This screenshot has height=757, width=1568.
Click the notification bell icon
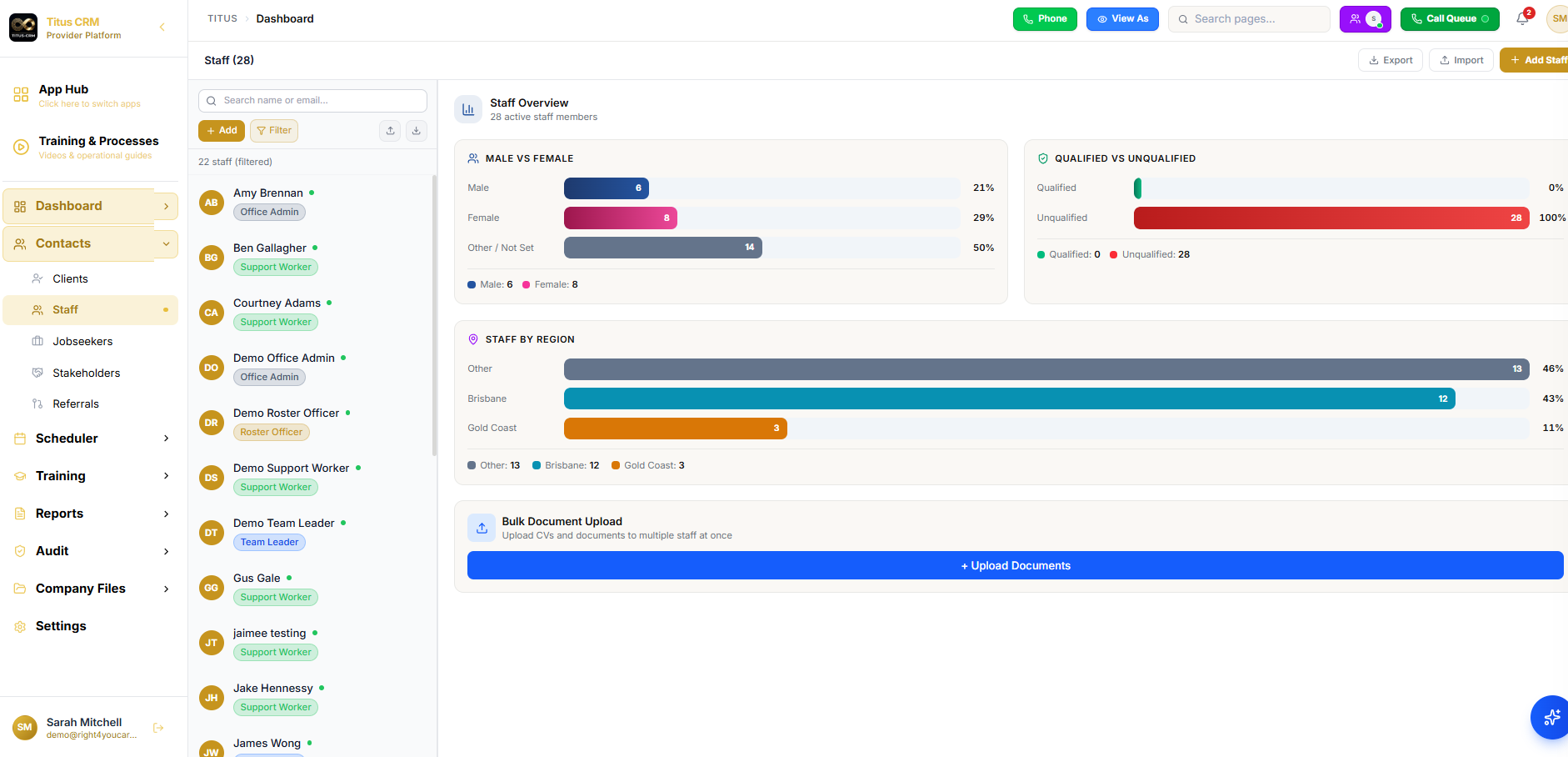(1522, 19)
